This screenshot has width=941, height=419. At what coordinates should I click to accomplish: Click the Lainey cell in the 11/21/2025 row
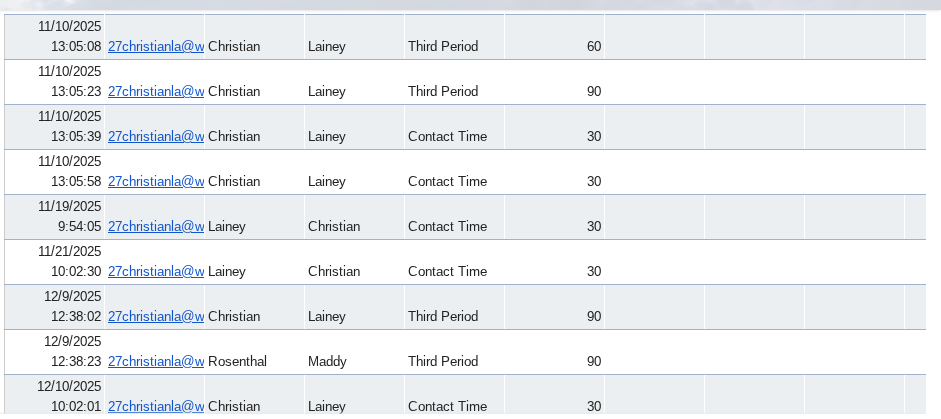[227, 271]
